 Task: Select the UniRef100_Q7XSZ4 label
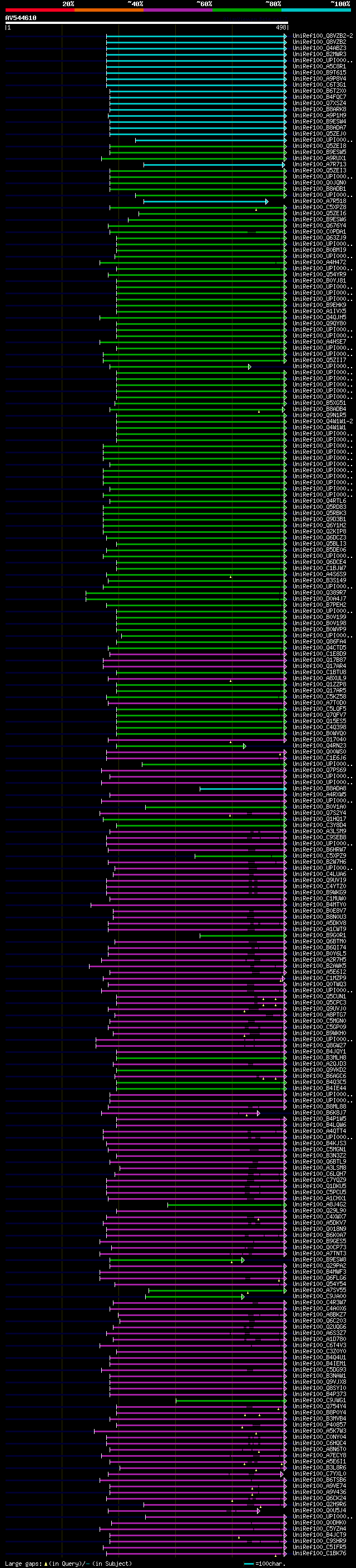tap(319, 103)
